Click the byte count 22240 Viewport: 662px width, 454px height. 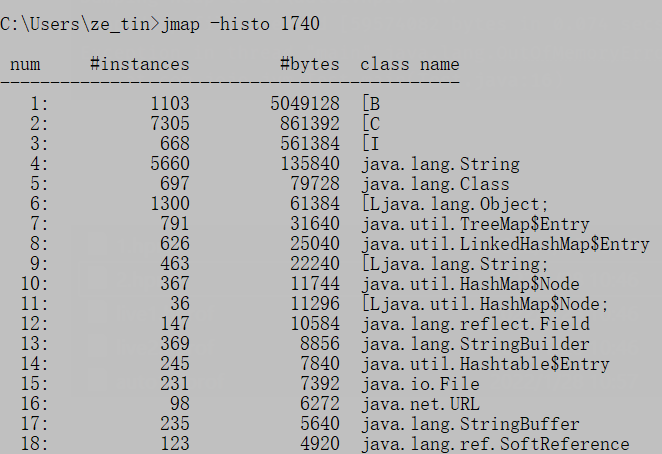point(315,264)
